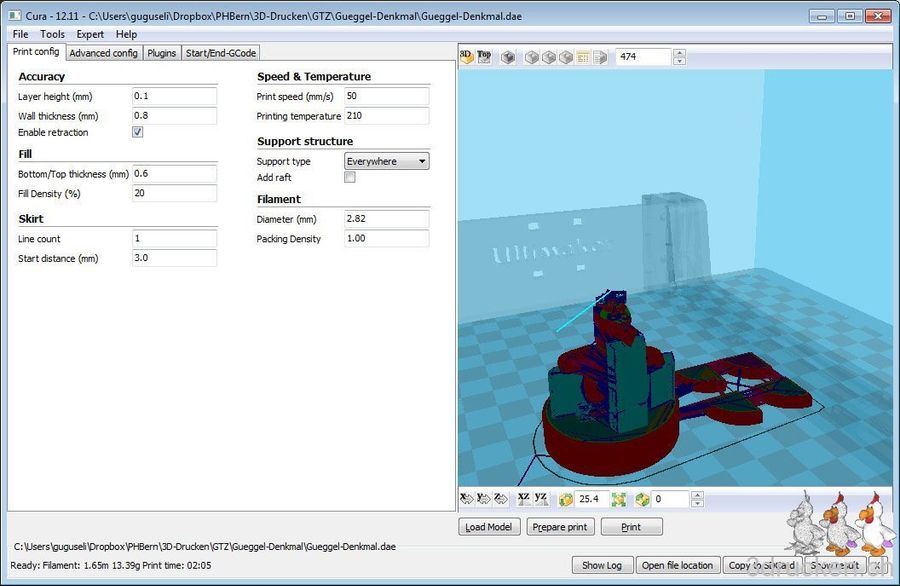Open the scale tool icon
This screenshot has height=586, width=900.
[565, 498]
